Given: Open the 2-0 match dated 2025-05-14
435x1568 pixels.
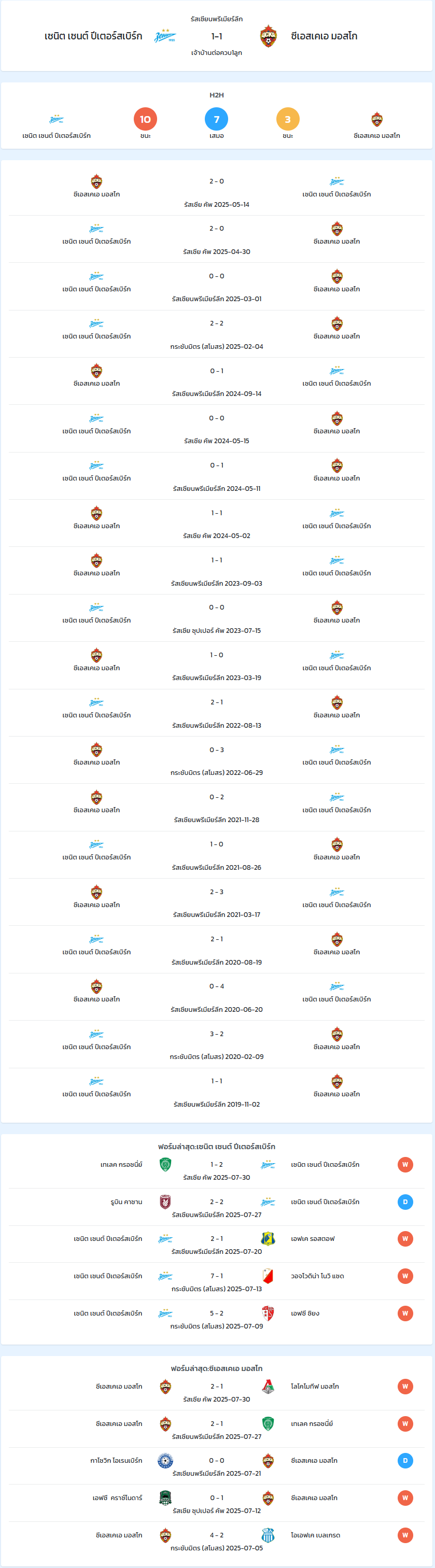Looking at the screenshot, I should pyautogui.click(x=216, y=192).
